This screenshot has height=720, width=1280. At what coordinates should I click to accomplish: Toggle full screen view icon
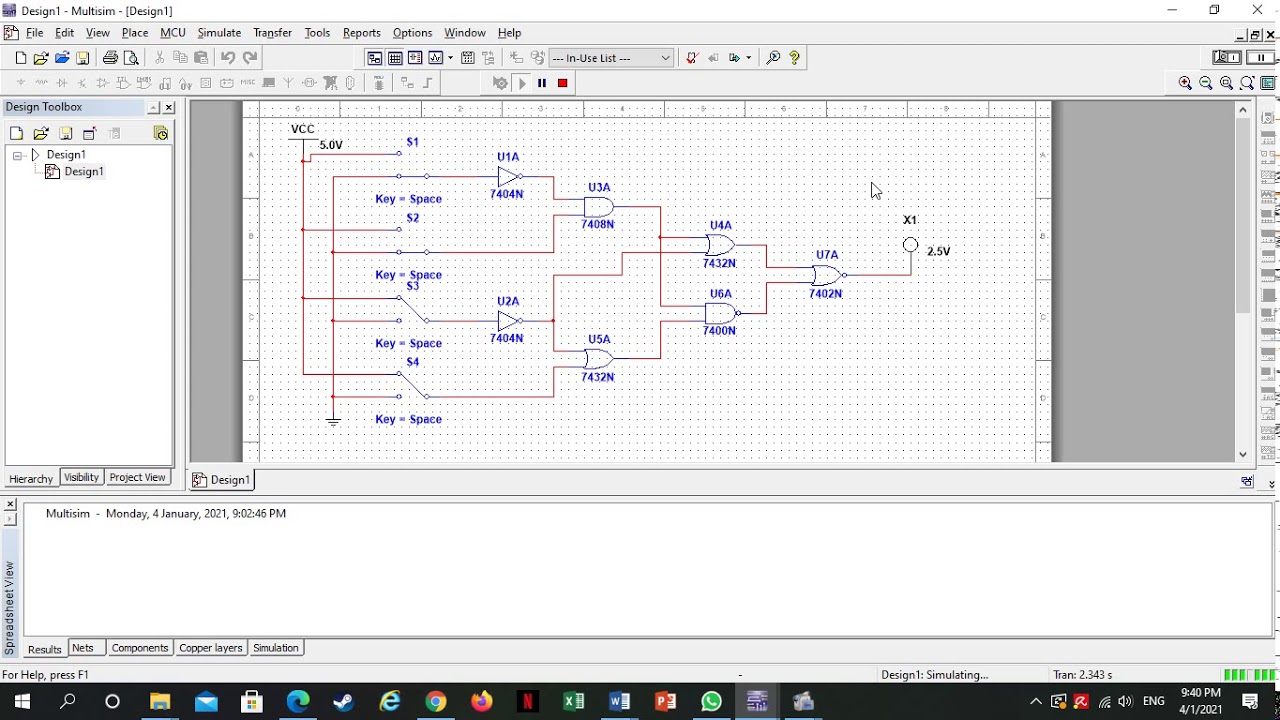(x=1268, y=83)
